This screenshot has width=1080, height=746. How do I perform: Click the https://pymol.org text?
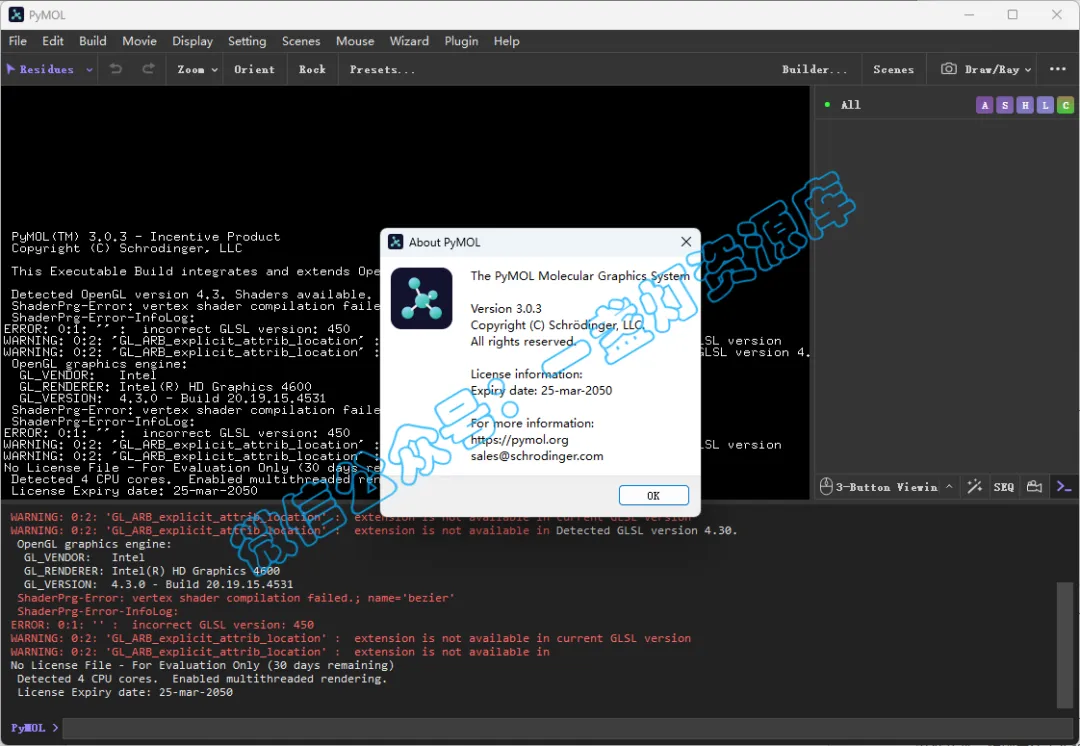[x=519, y=439]
